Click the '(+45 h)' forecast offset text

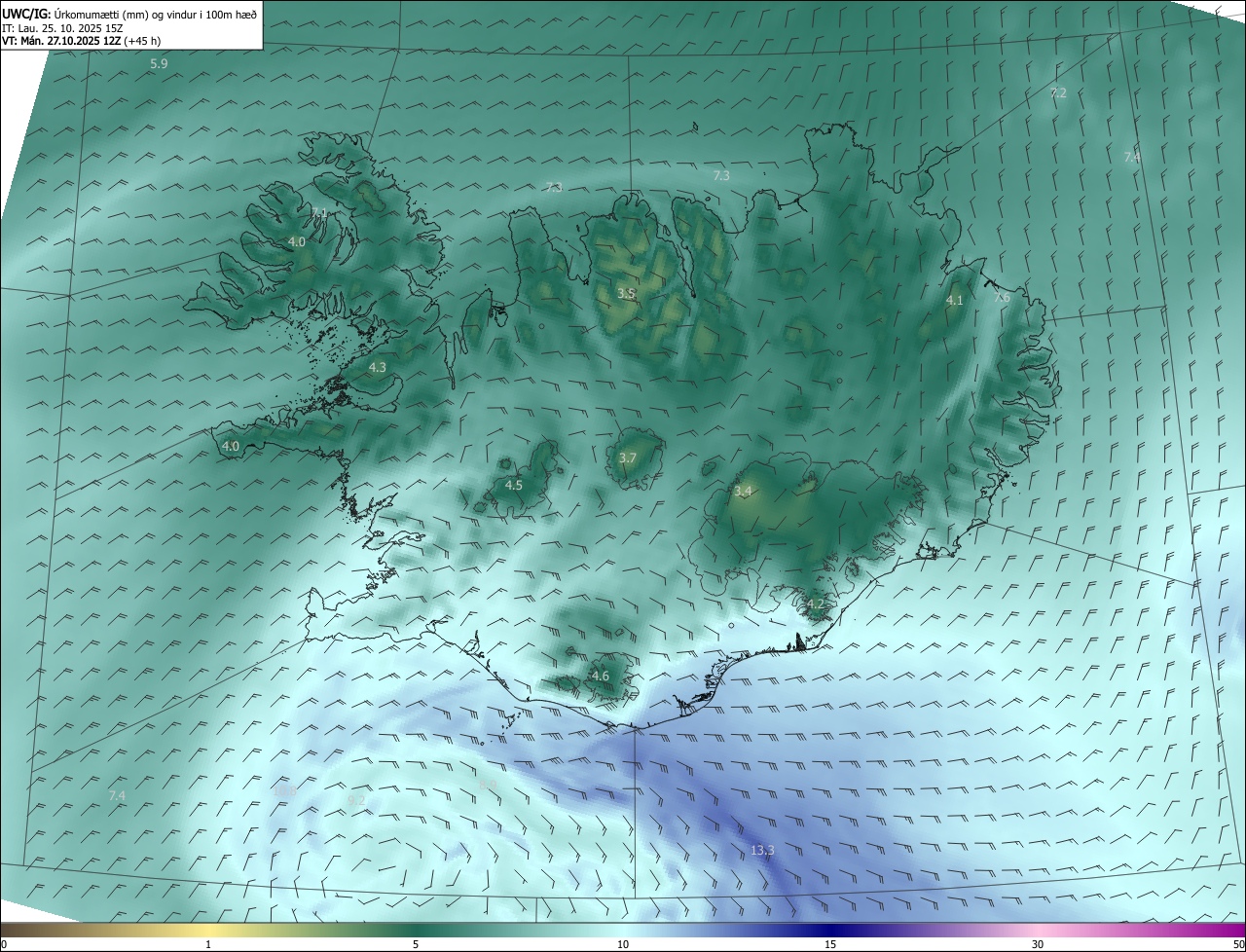(x=143, y=41)
